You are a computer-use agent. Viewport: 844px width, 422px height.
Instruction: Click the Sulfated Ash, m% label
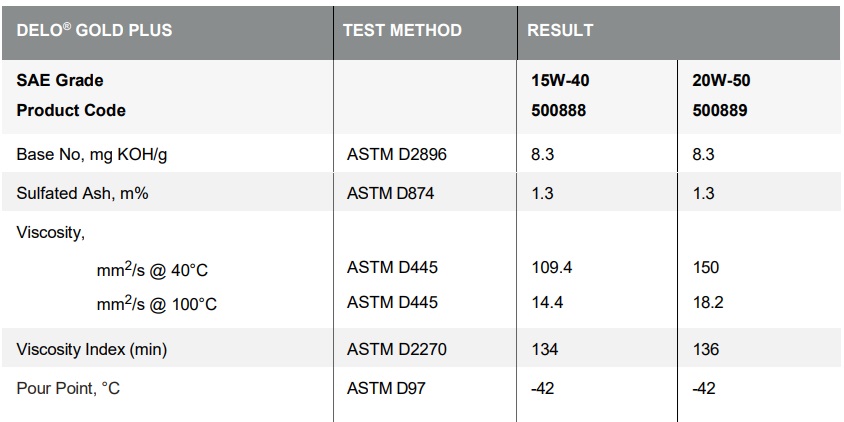click(x=83, y=193)
